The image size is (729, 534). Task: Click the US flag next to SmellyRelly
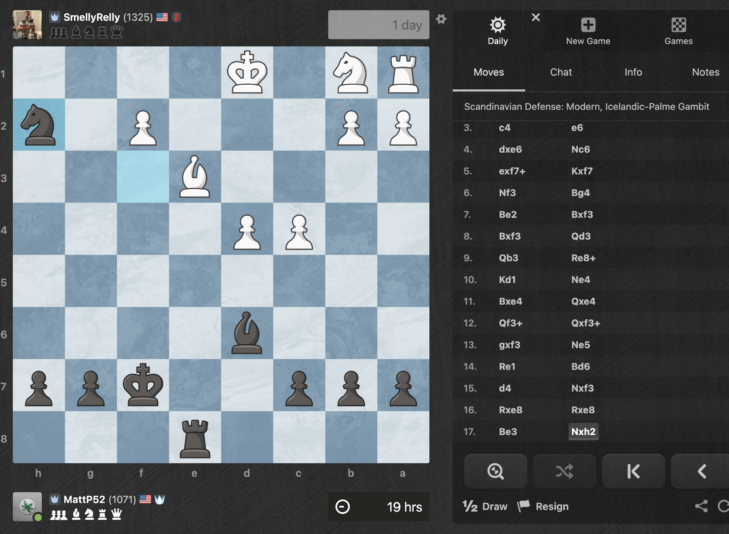pos(162,17)
